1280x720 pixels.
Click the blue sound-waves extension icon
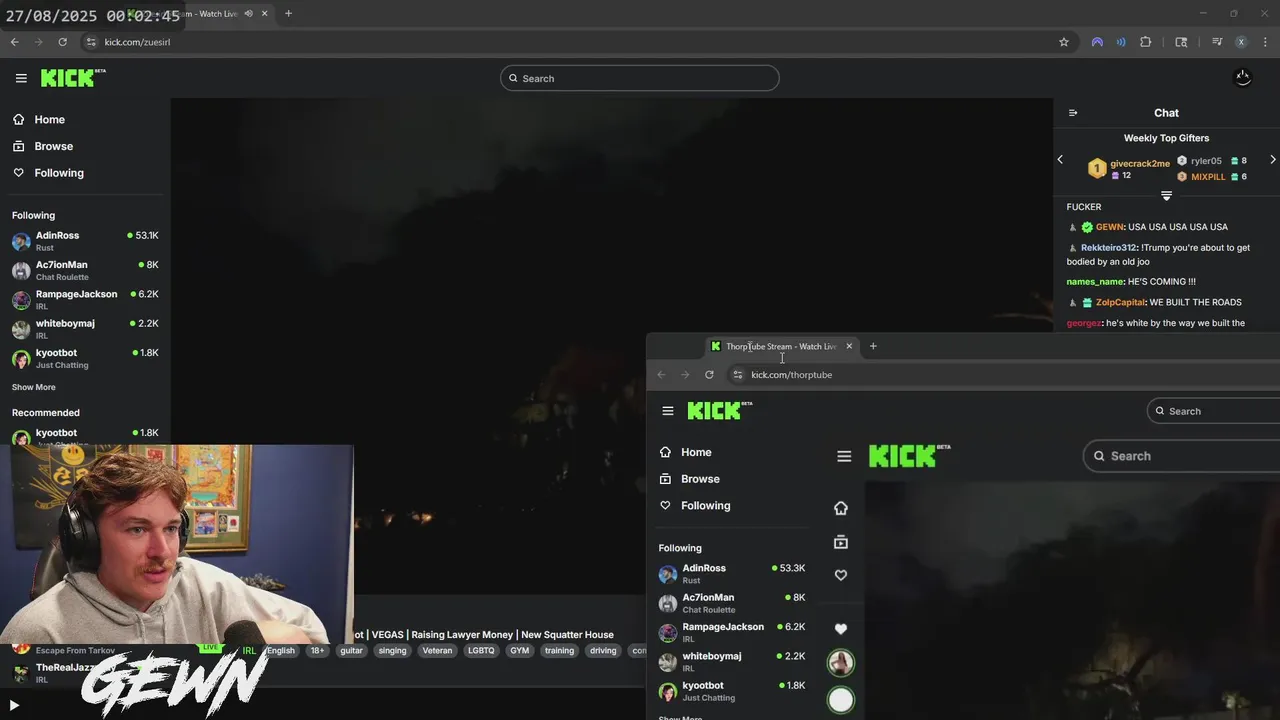pos(1121,42)
